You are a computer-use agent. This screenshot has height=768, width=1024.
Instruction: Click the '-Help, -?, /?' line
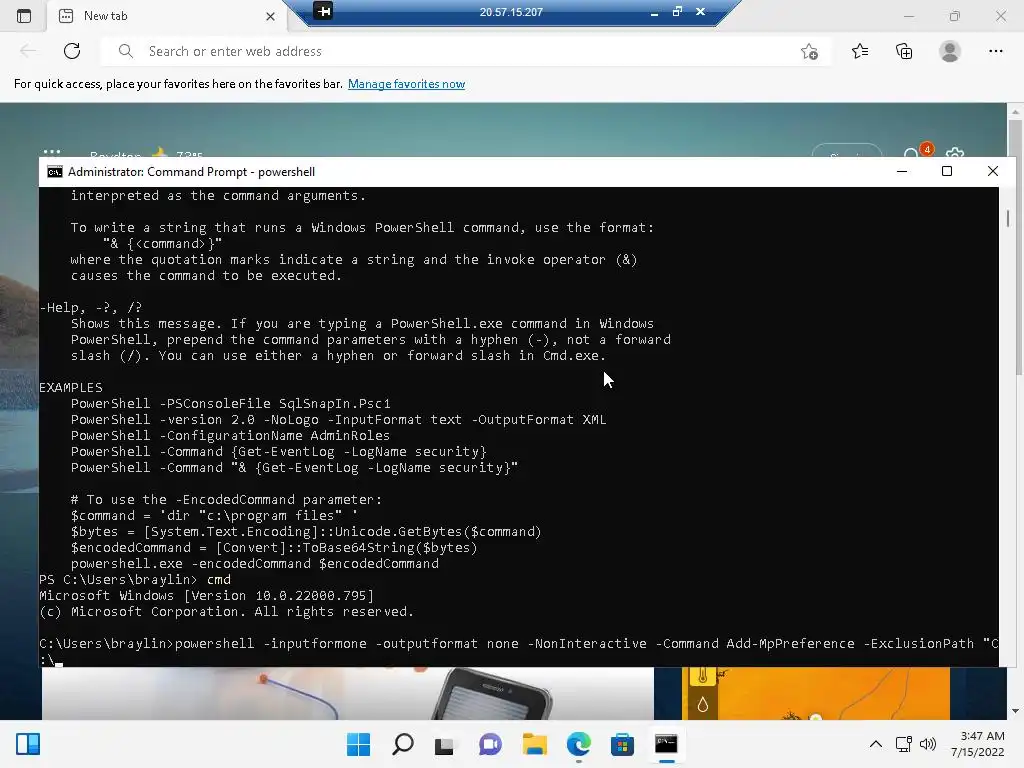[x=90, y=308]
